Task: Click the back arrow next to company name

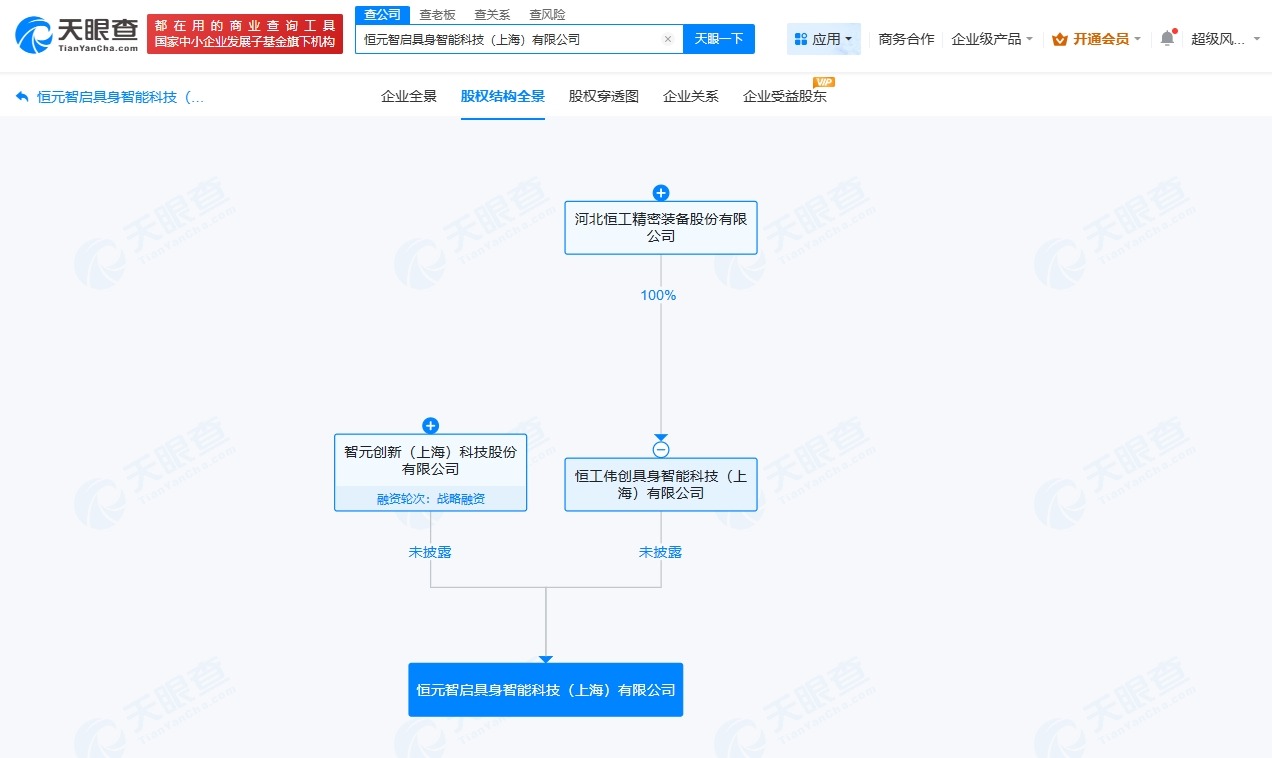Action: coord(22,96)
